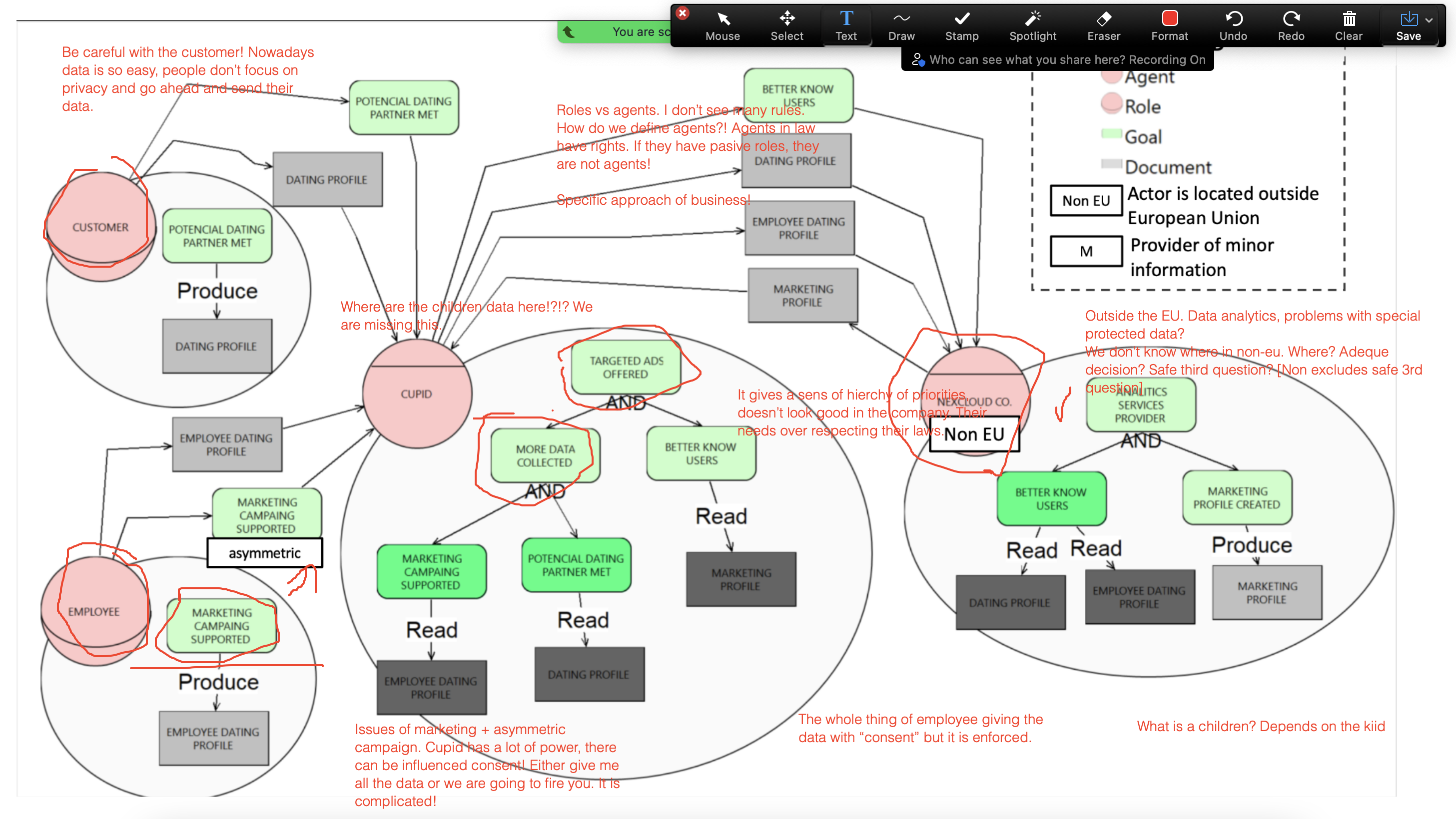The width and height of the screenshot is (1456, 819).
Task: Pick the Stamp checkmark tool
Action: click(961, 25)
